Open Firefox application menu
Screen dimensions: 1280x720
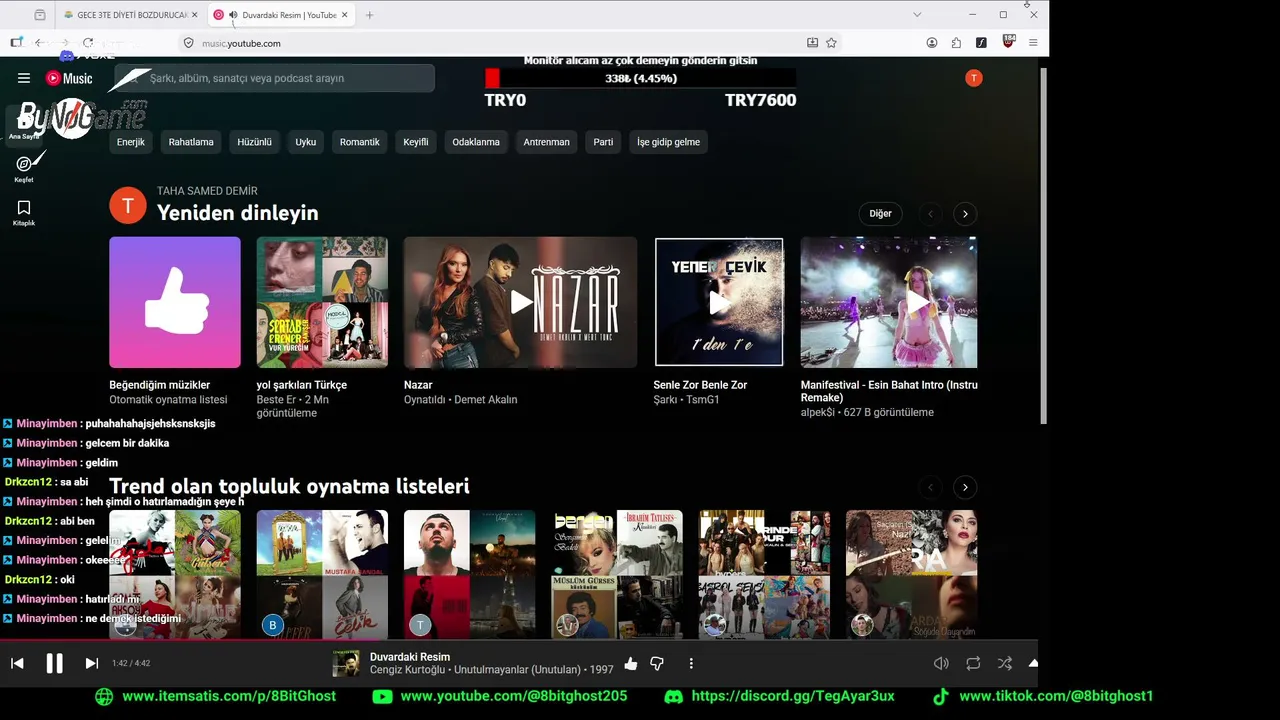click(x=1033, y=43)
